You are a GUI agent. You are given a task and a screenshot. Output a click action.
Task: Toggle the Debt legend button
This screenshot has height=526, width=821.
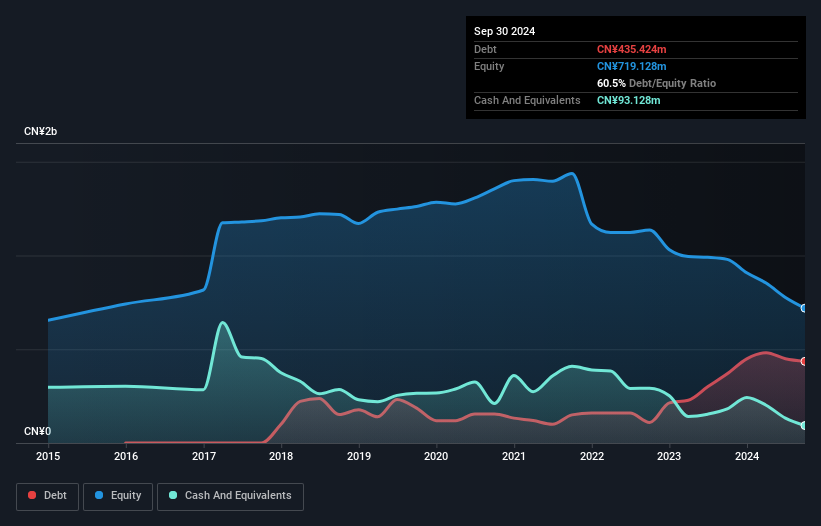click(48, 496)
